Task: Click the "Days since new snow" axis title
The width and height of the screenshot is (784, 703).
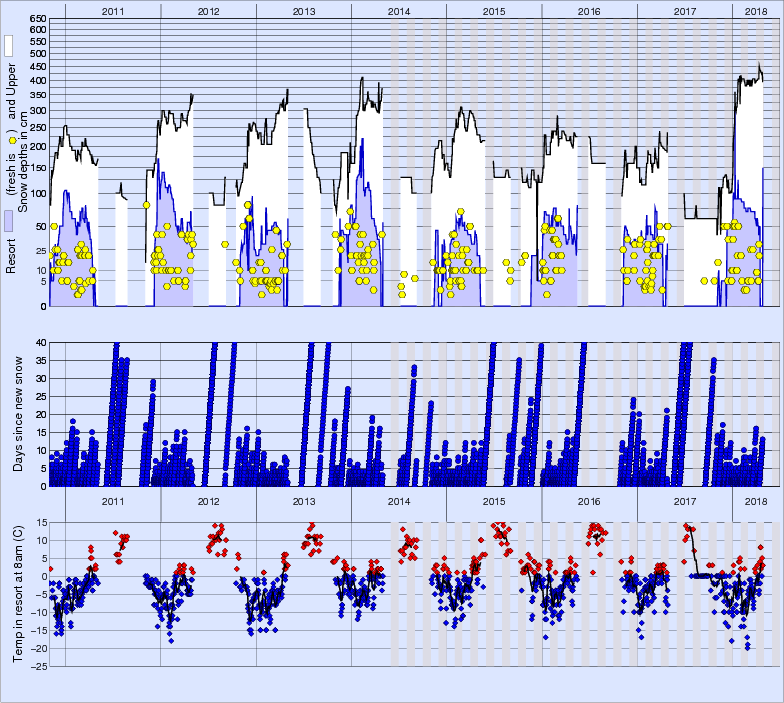Action: pos(19,415)
